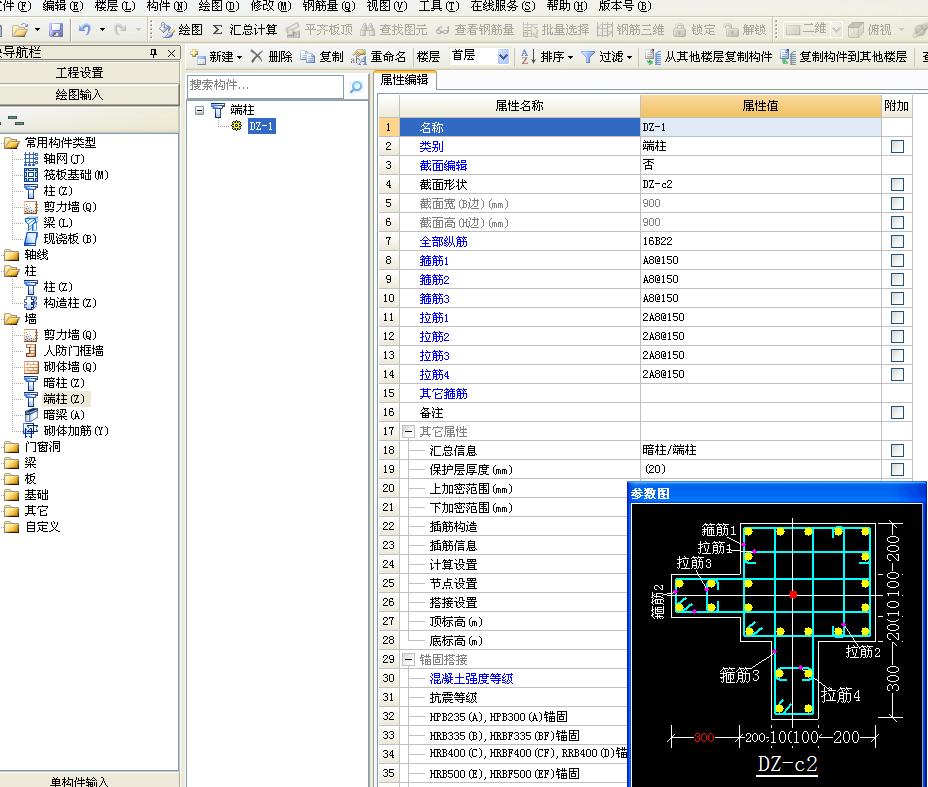The width and height of the screenshot is (928, 787).
Task: Click 从其他楼层复制构件 button
Action: tap(708, 57)
